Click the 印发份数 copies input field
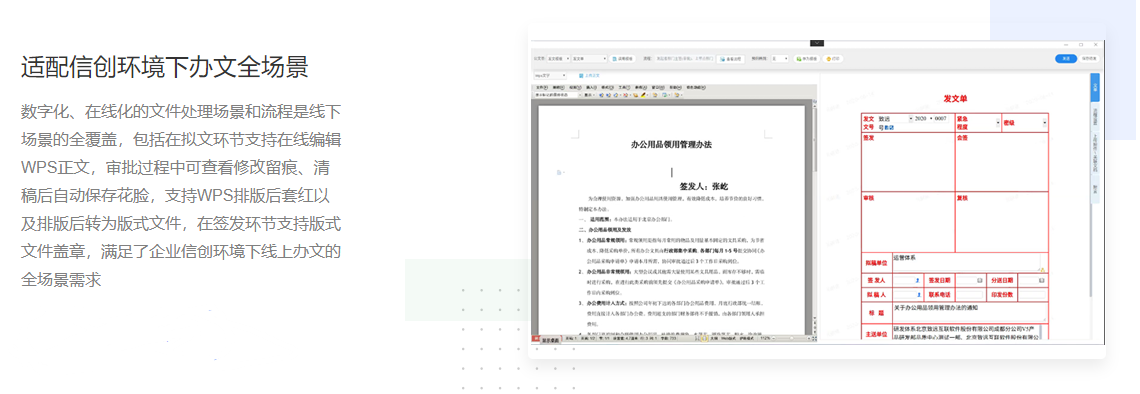The image size is (1140, 394). (1032, 294)
